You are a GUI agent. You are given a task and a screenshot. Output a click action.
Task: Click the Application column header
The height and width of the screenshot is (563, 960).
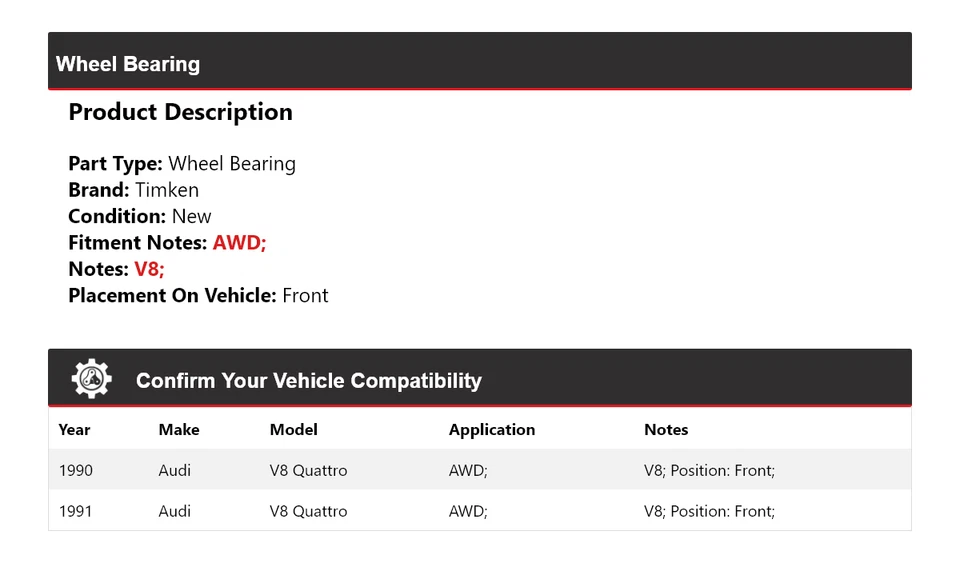tap(492, 430)
